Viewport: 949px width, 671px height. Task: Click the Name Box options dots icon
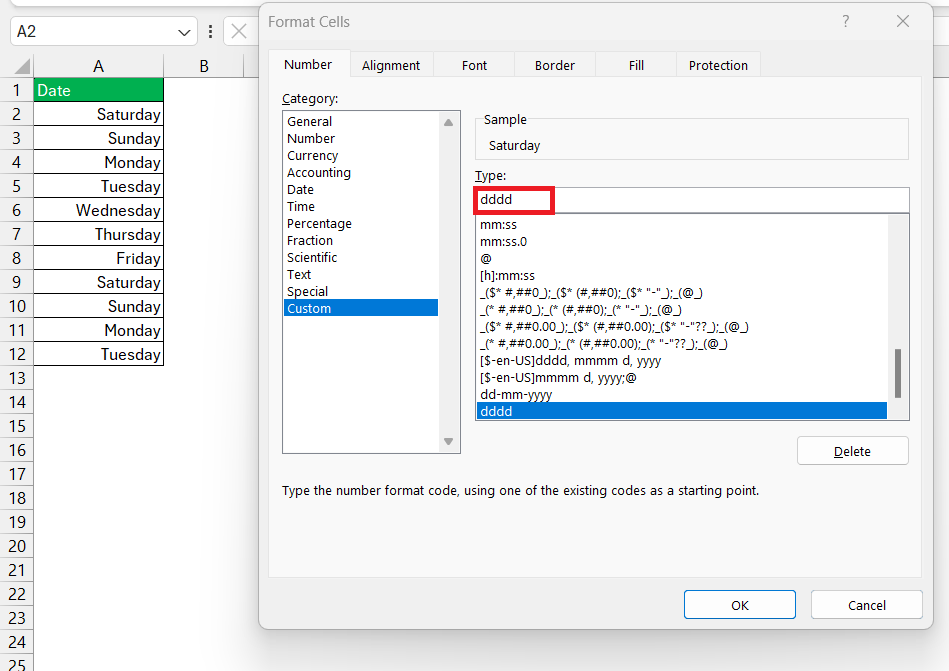click(x=210, y=31)
